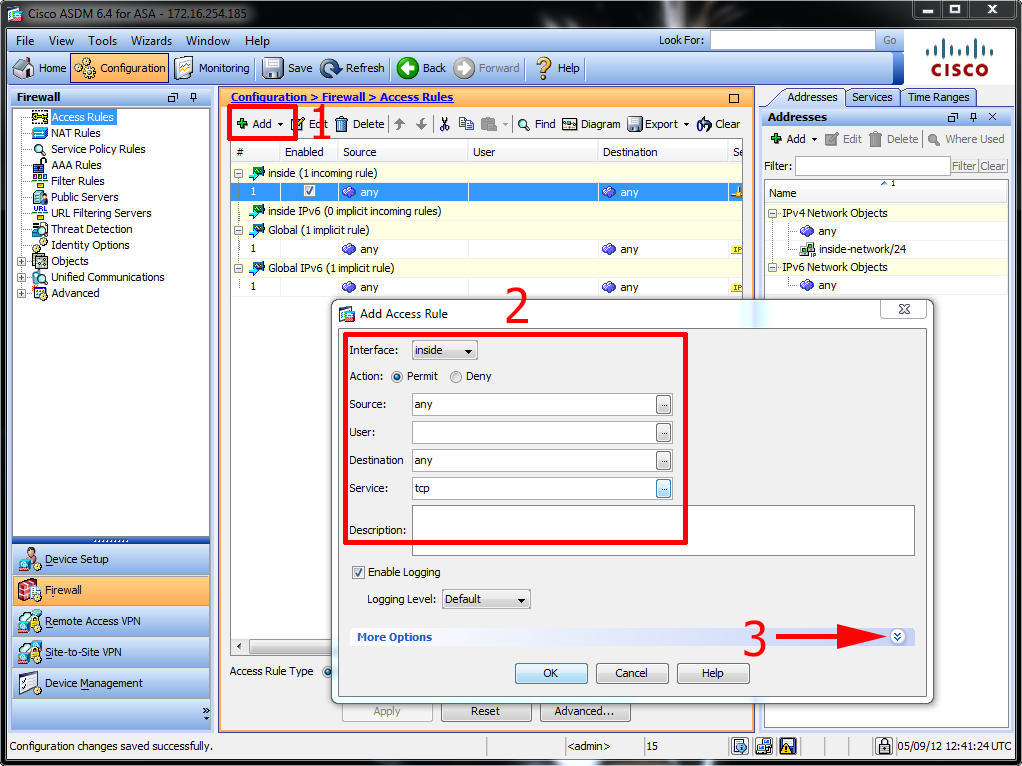The height and width of the screenshot is (766, 1022).
Task: Find rules using the magnifier tool
Action: pos(536,124)
